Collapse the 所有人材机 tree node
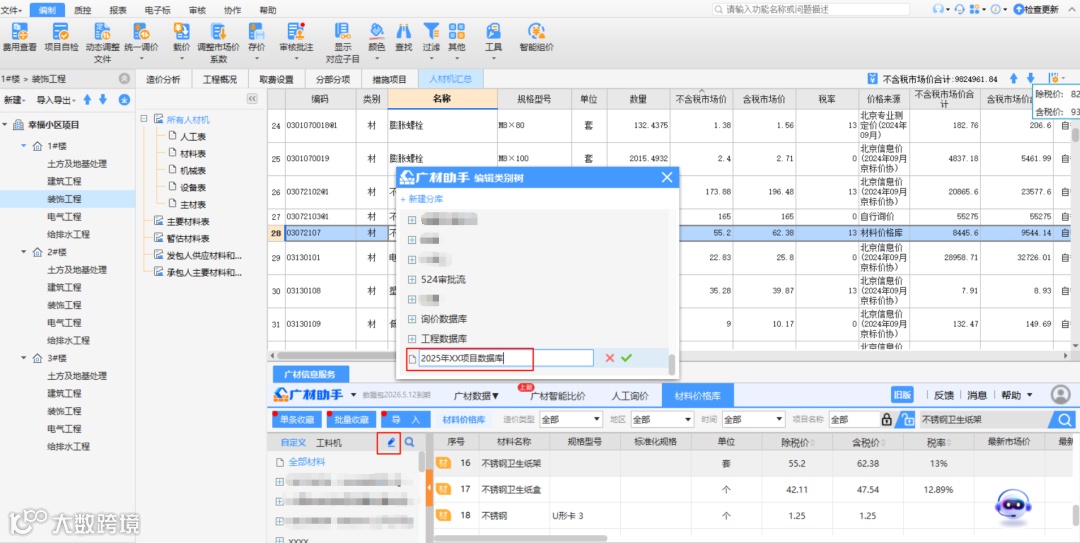 [x=144, y=119]
